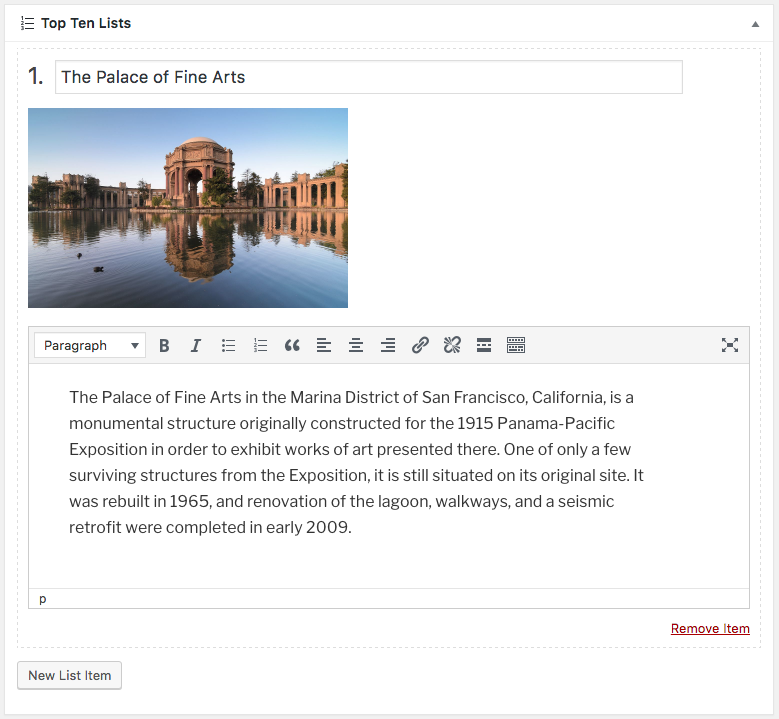779x719 pixels.
Task: Align text left
Action: pyautogui.click(x=324, y=345)
